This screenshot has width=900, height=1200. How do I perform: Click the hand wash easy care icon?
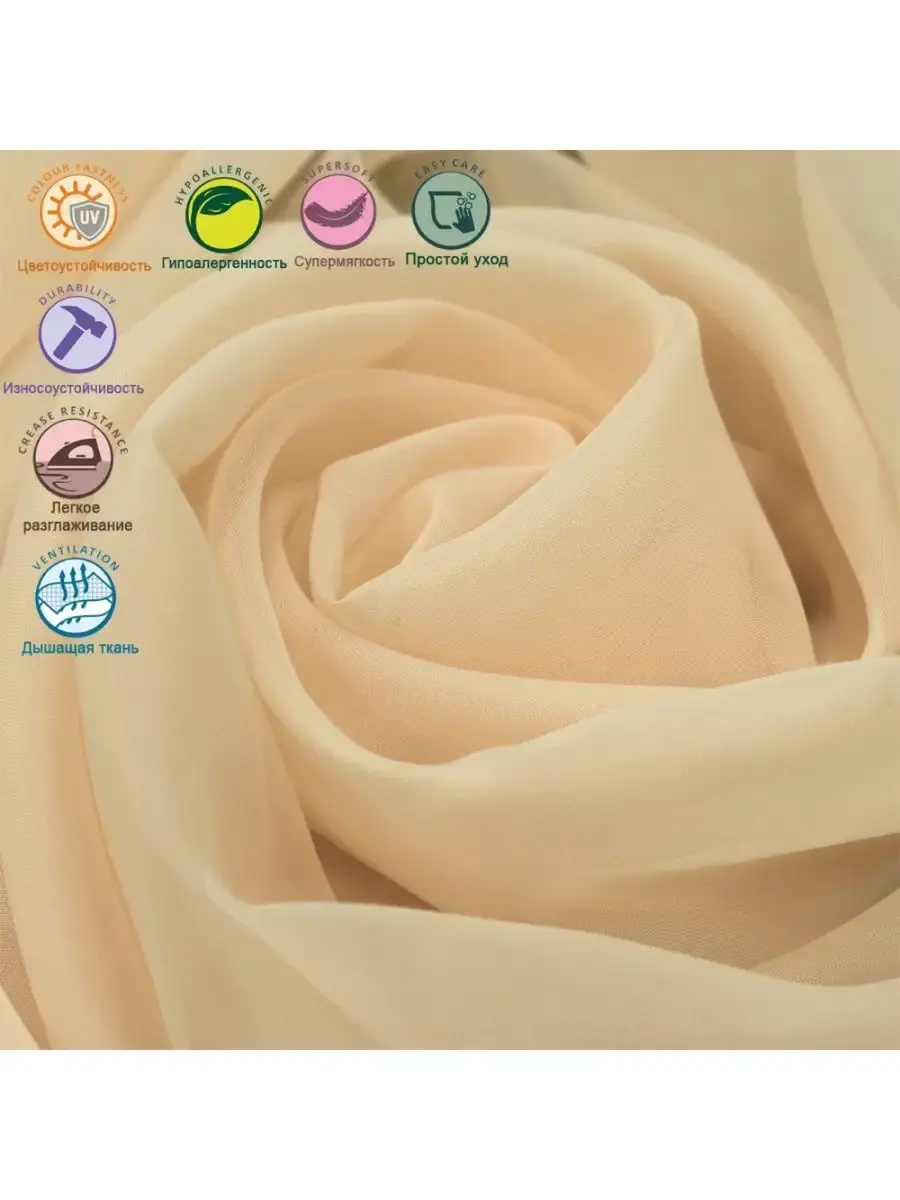pos(452,213)
